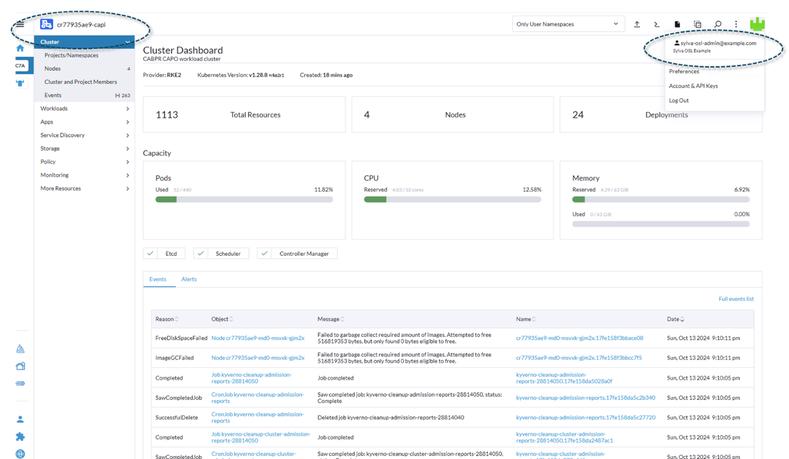Select Account & API Keys menu item

pos(693,86)
